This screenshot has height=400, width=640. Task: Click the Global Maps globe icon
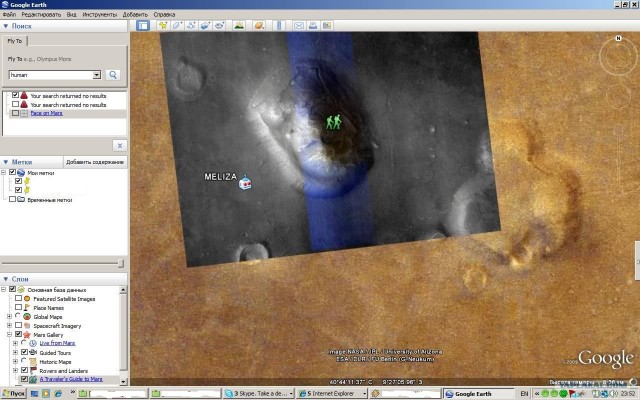pyautogui.click(x=27, y=316)
